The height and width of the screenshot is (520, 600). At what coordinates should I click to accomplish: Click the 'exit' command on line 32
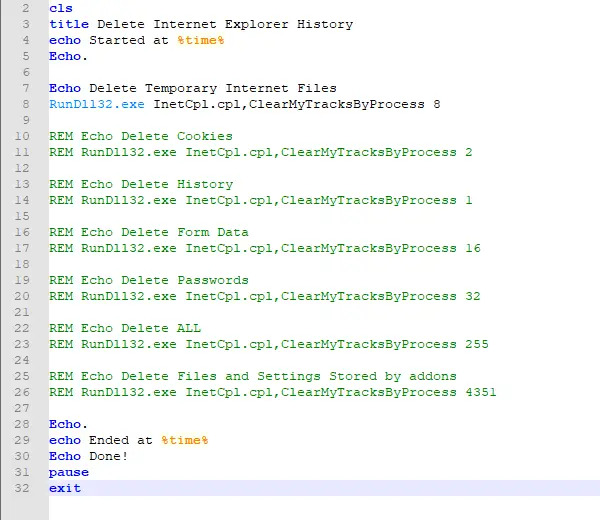pyautogui.click(x=65, y=488)
